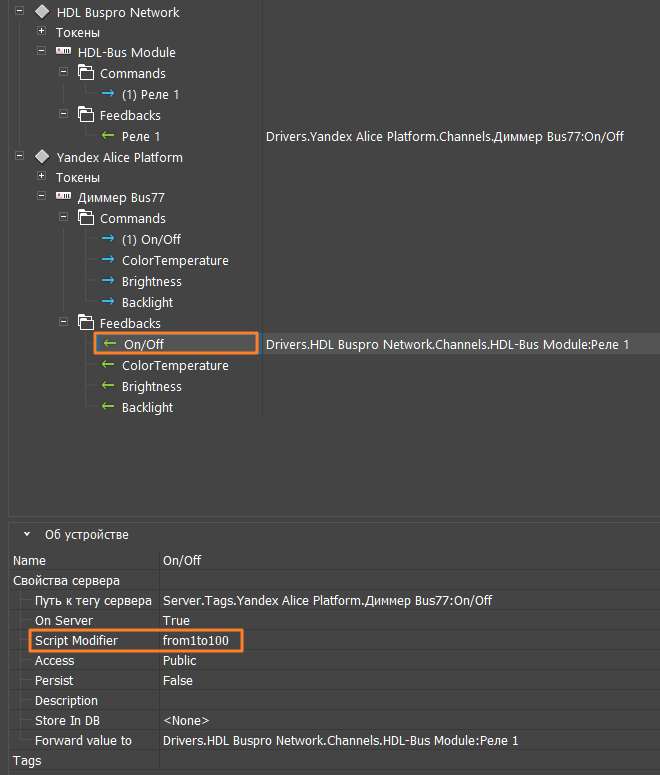
Task: Select the Реле 1 feedback item
Action: coord(141,136)
